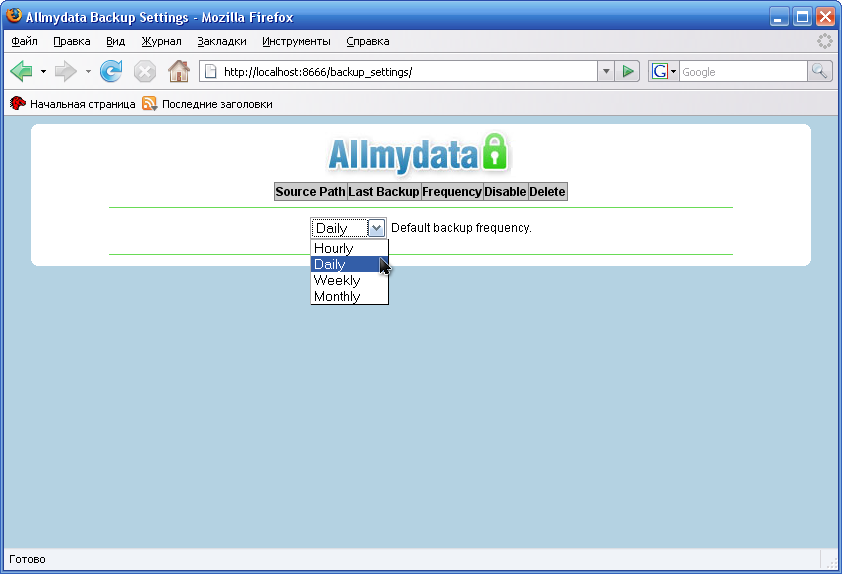842x574 pixels.
Task: Open the Закладки menu
Action: pyautogui.click(x=222, y=41)
